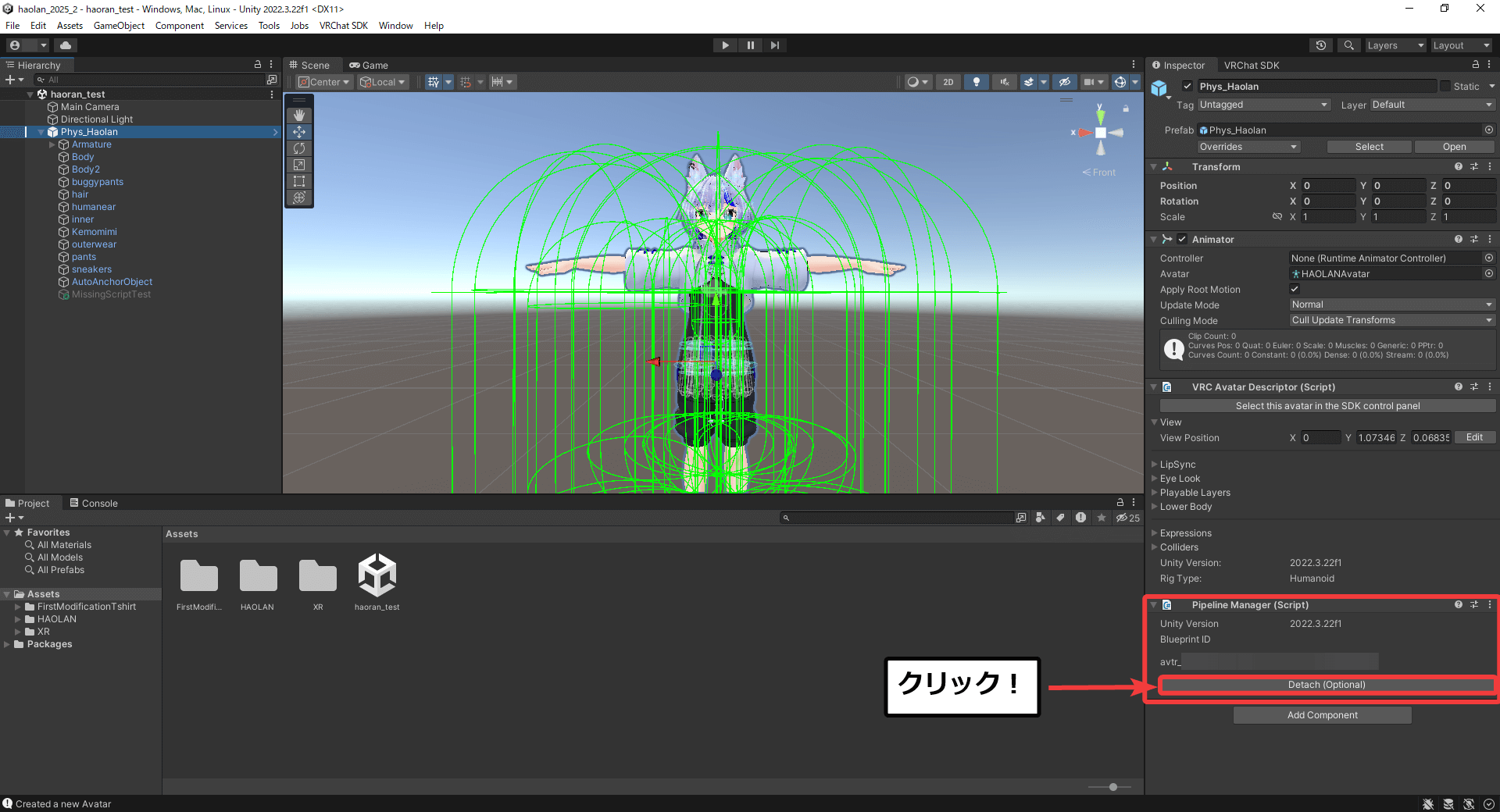The image size is (1500, 812).
Task: Toggle scene lighting bulb icon
Action: [x=976, y=82]
